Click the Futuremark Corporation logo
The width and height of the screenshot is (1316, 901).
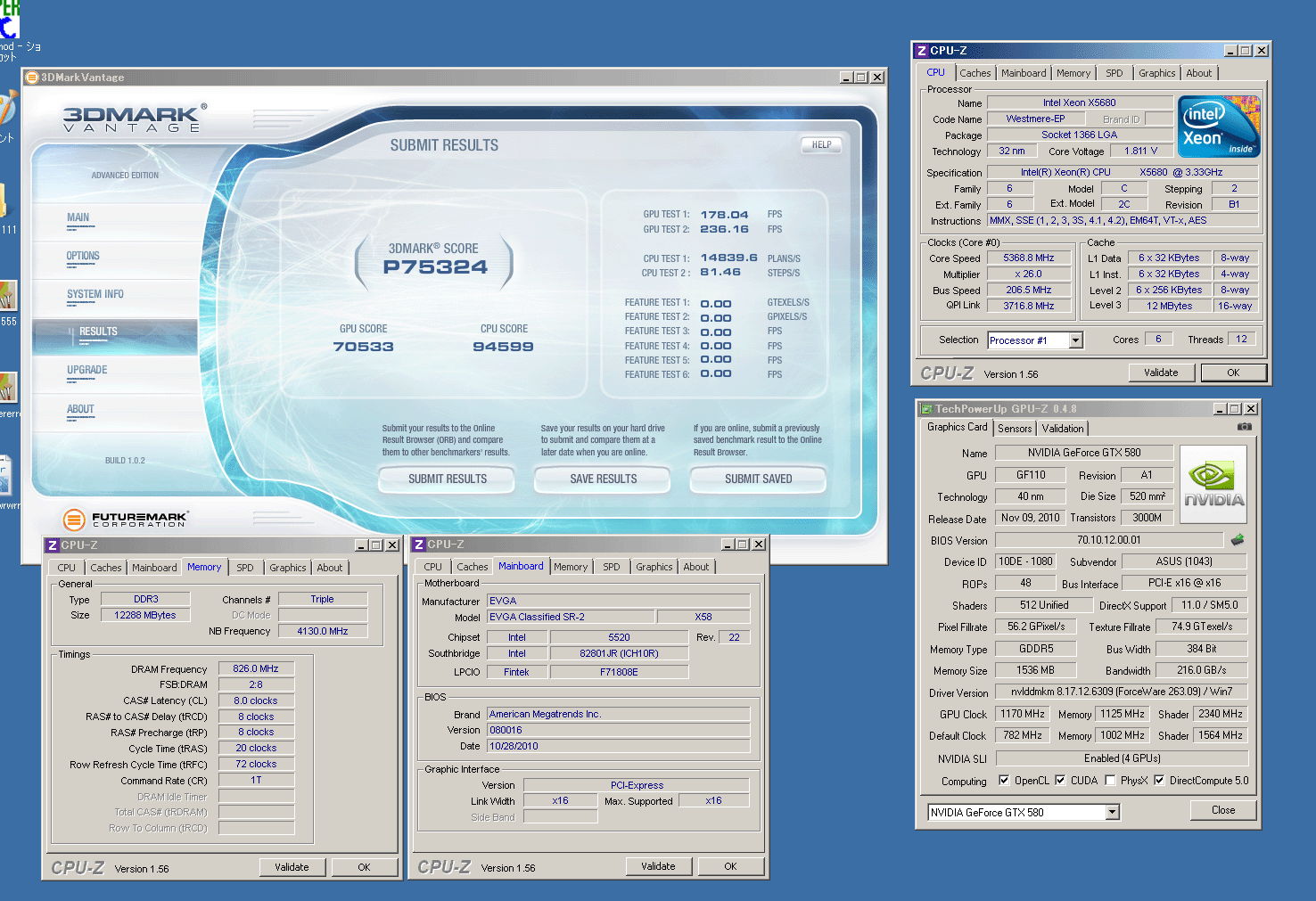(x=126, y=519)
